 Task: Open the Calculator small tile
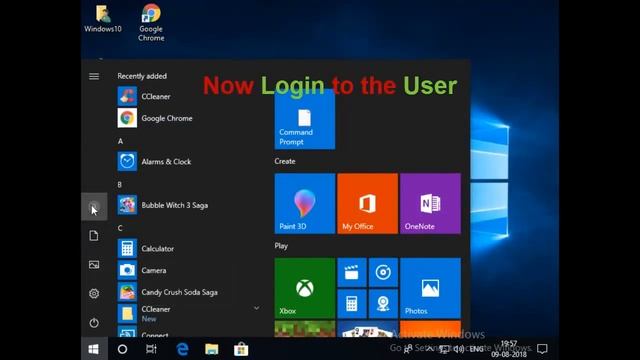(x=352, y=304)
